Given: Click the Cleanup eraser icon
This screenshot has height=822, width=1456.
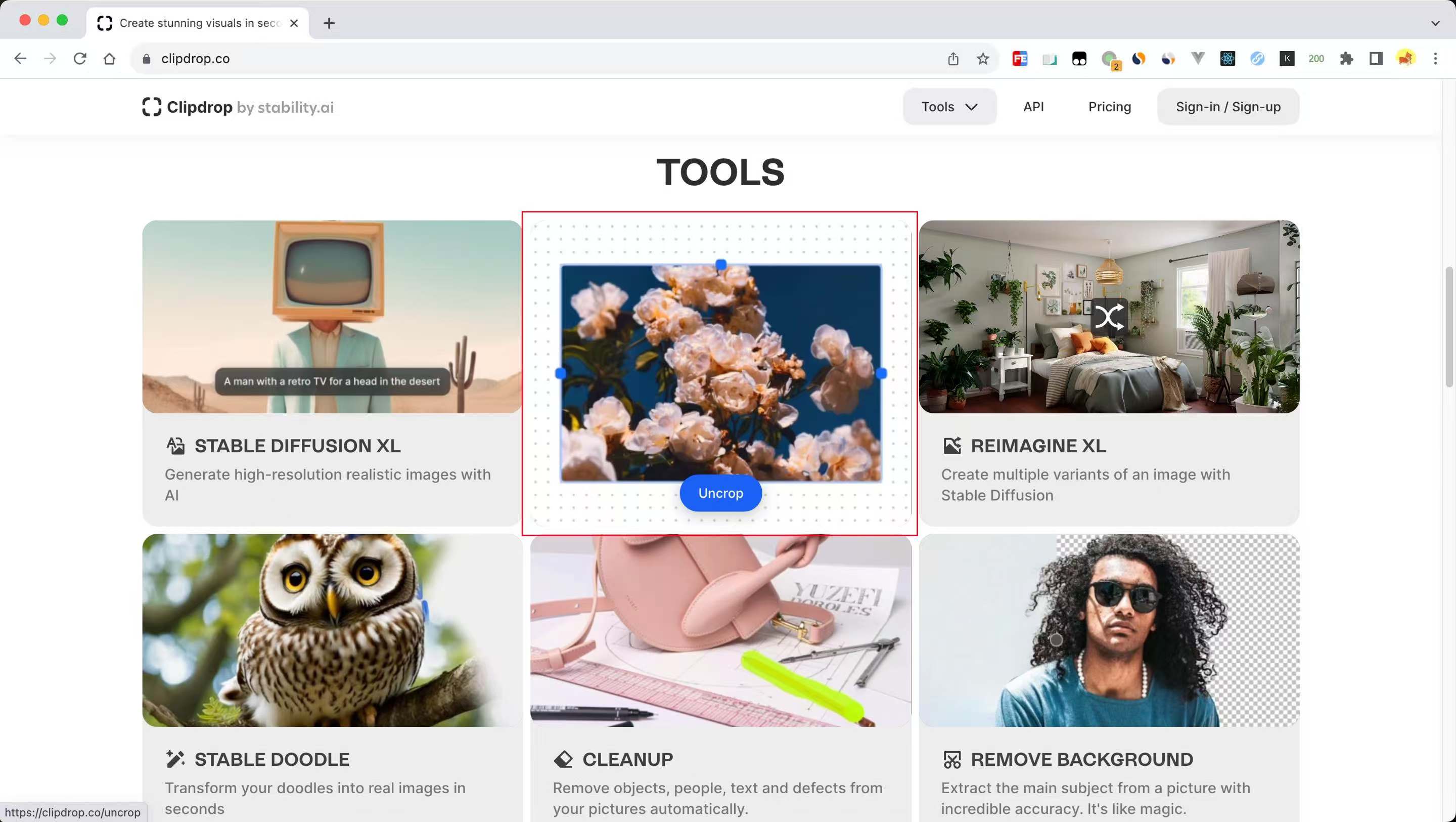Looking at the screenshot, I should [x=564, y=759].
